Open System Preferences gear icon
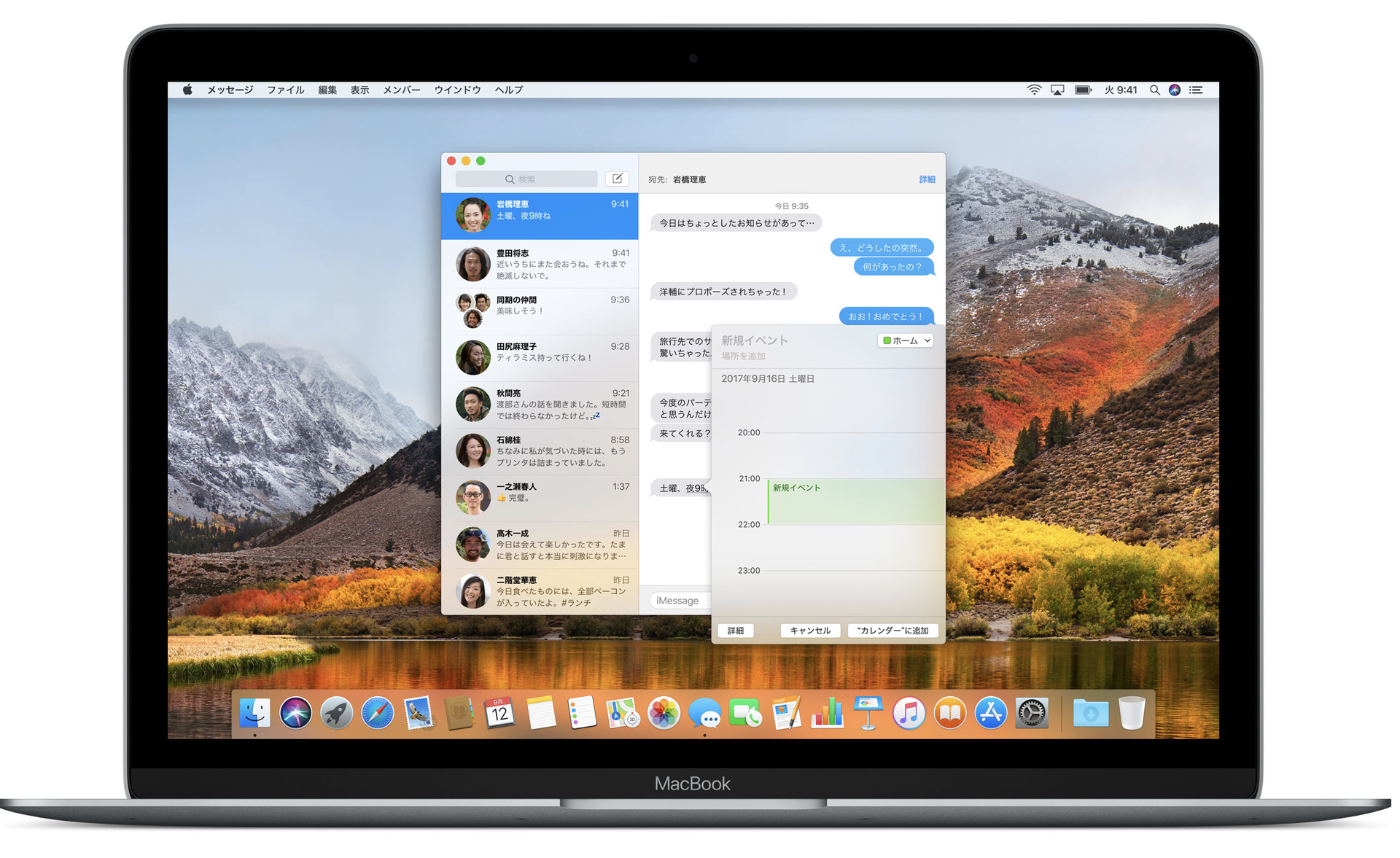This screenshot has height=858, width=1400. click(1032, 712)
